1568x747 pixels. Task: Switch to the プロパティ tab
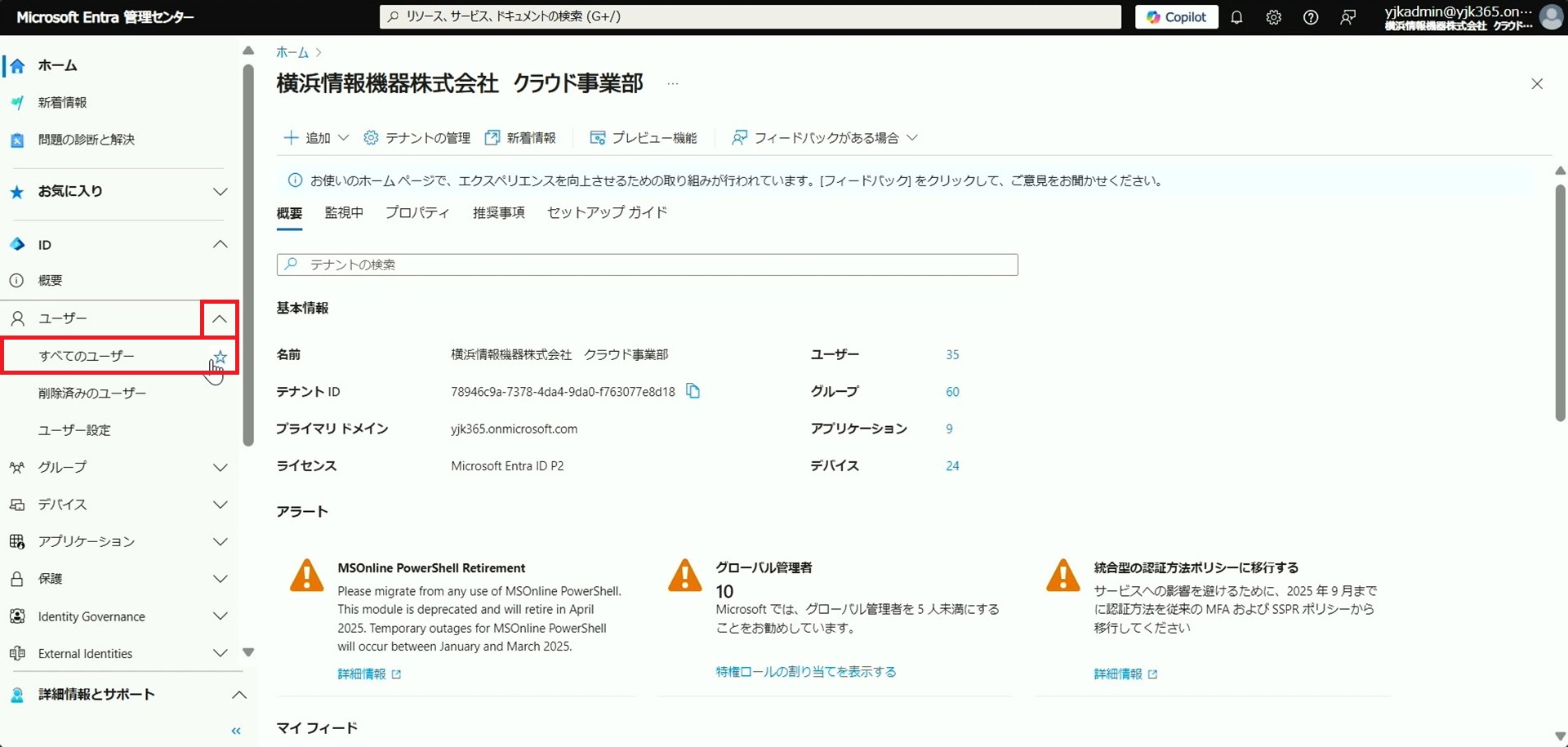tap(417, 213)
